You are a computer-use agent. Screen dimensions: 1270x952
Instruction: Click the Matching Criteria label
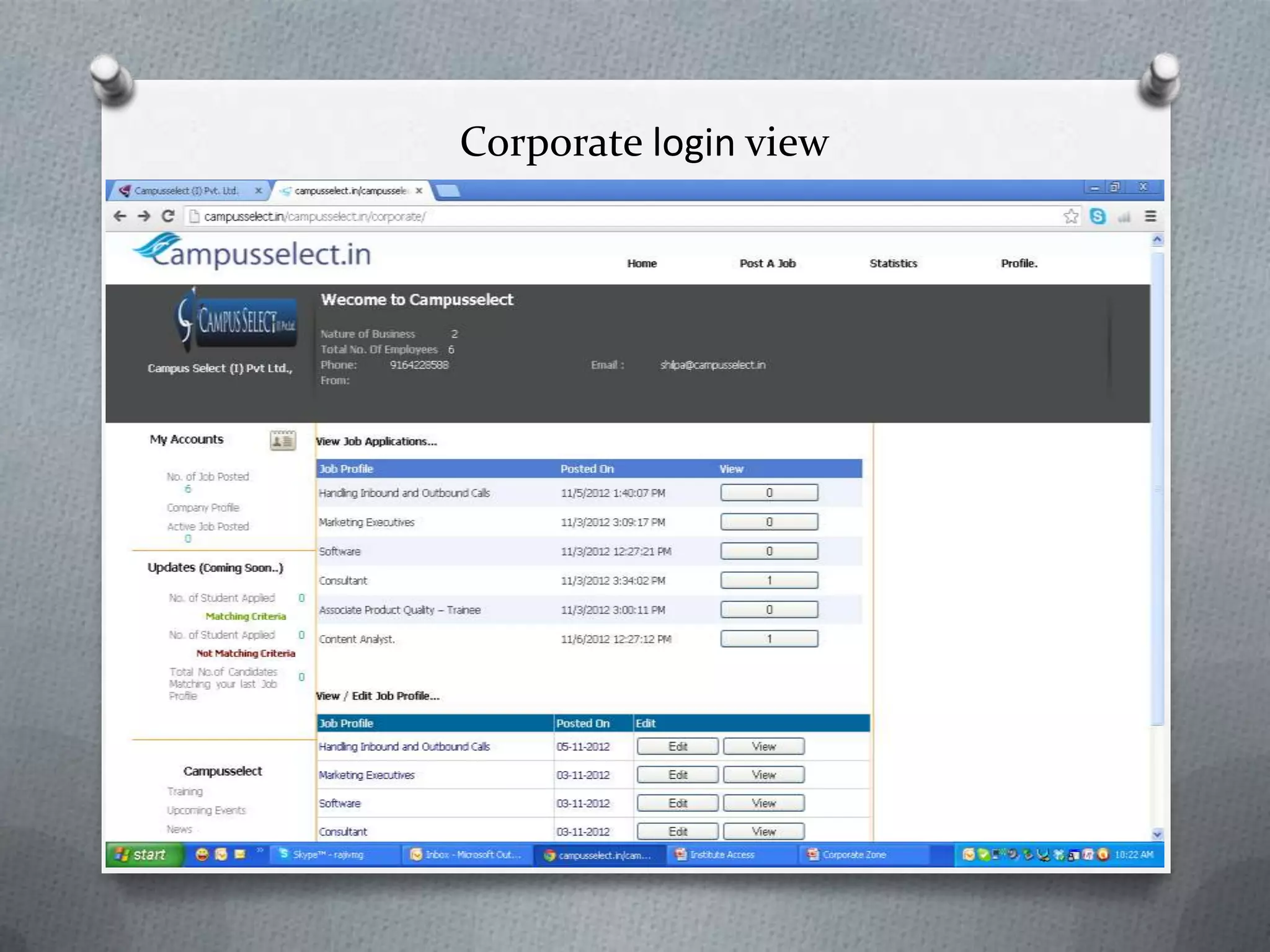(246, 616)
